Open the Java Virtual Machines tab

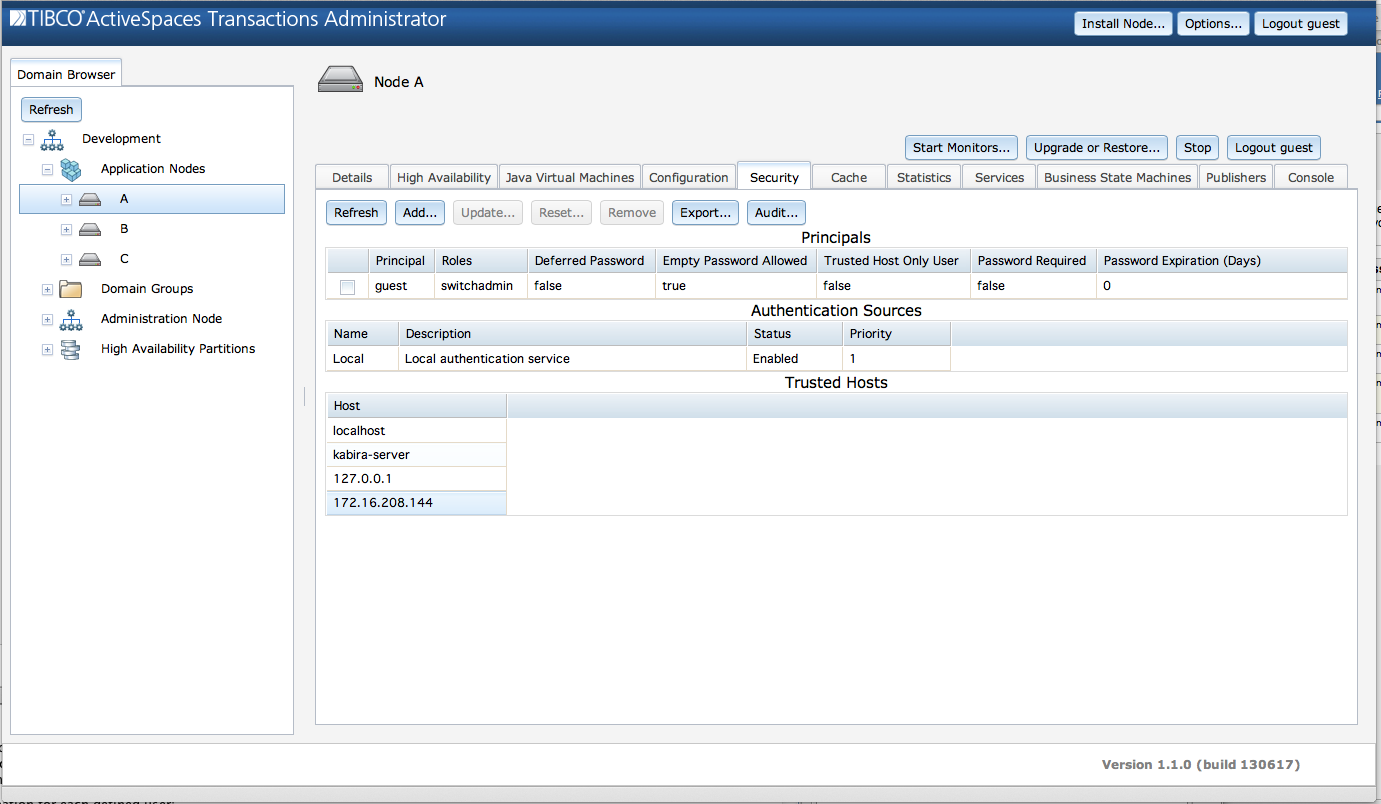pos(569,177)
